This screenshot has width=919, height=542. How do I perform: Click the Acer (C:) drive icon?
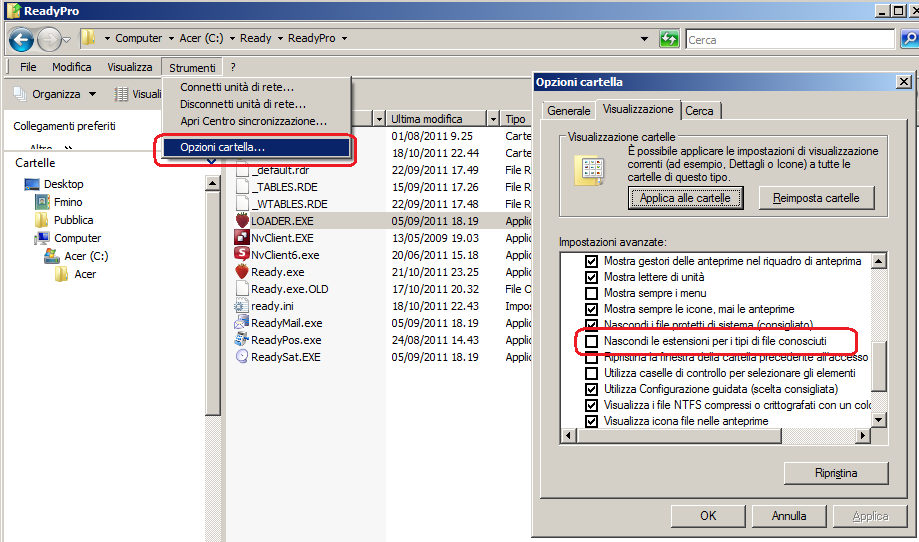[52, 256]
